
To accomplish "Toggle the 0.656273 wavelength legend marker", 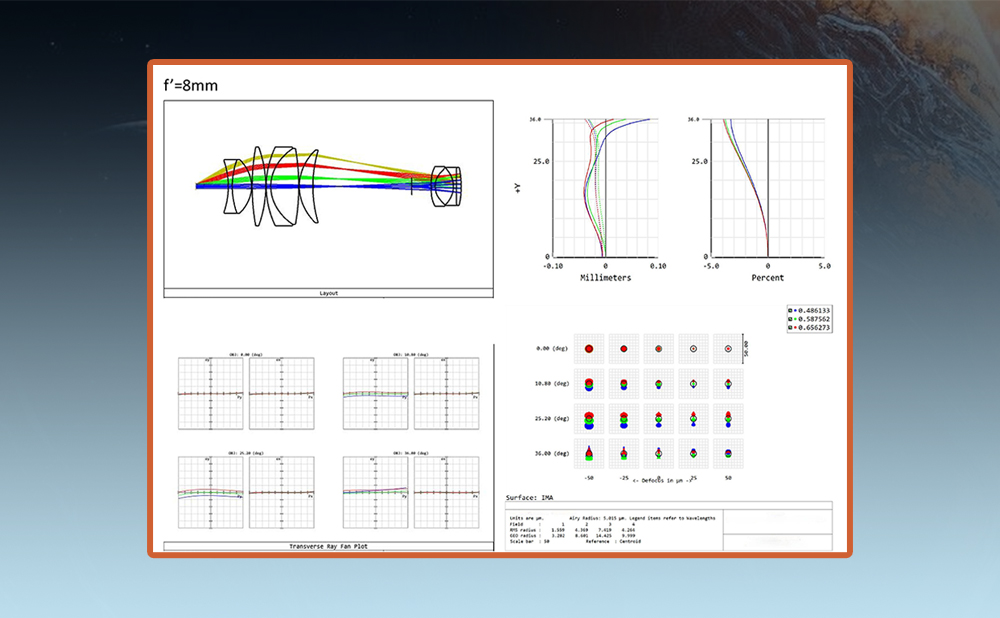I will pos(791,328).
